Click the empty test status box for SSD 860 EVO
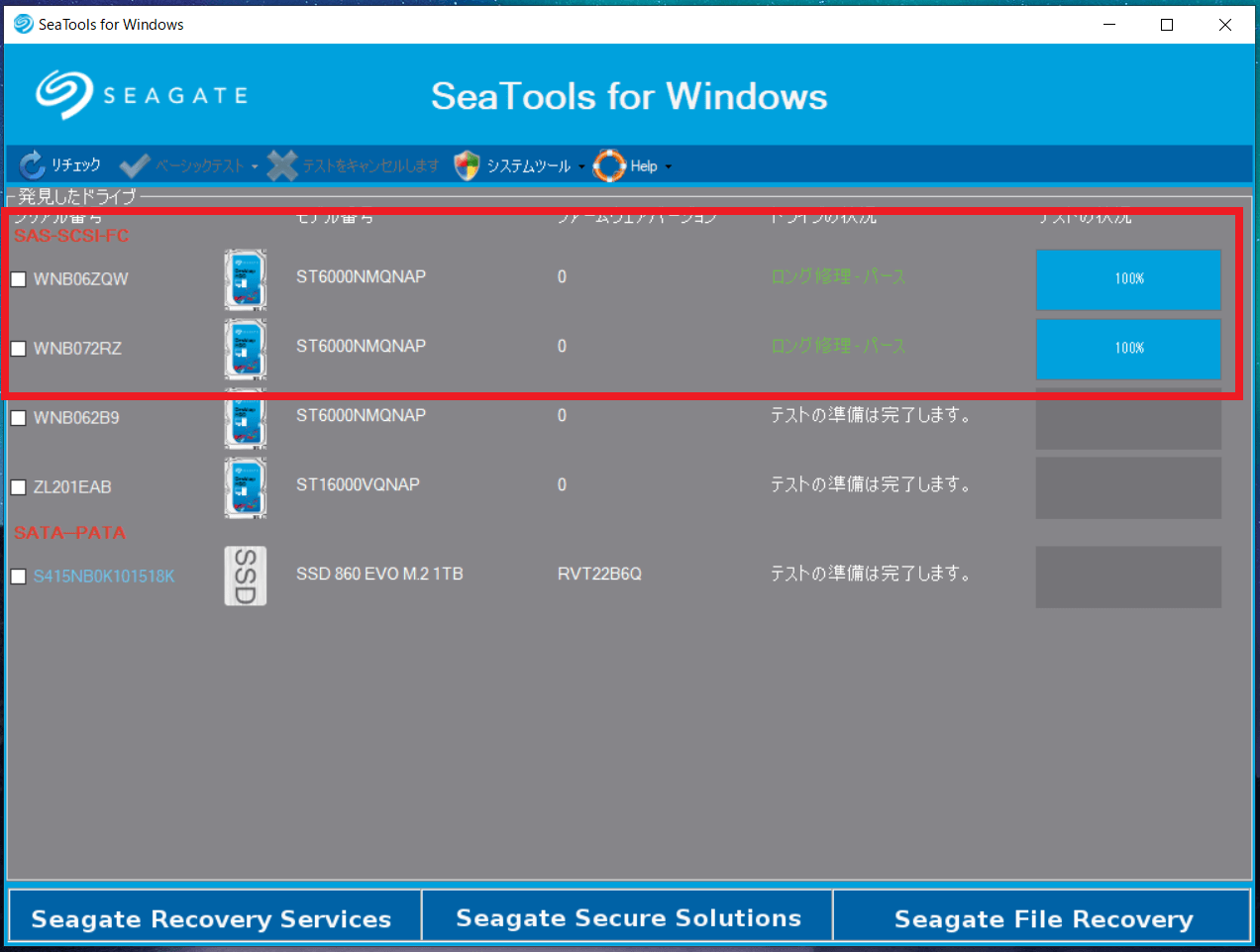Image resolution: width=1260 pixels, height=952 pixels. [1128, 577]
